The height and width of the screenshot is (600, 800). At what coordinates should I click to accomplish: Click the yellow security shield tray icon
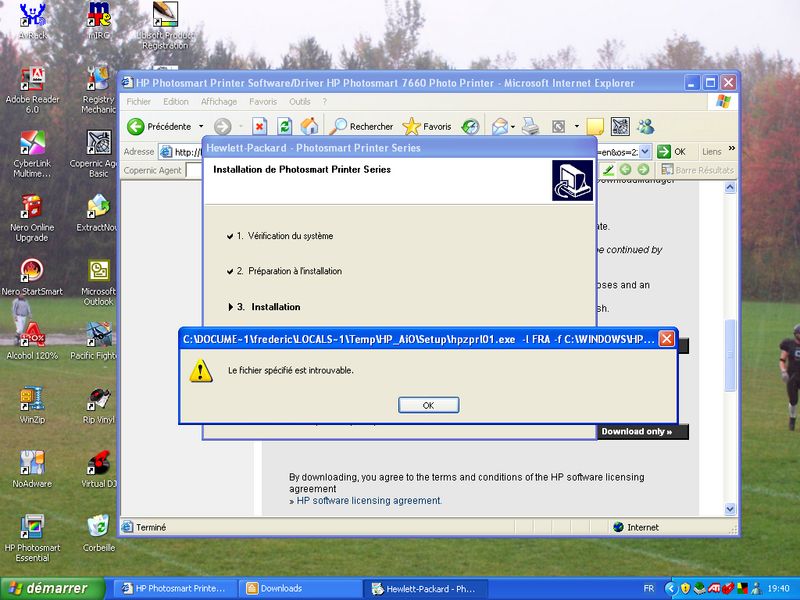(x=685, y=588)
